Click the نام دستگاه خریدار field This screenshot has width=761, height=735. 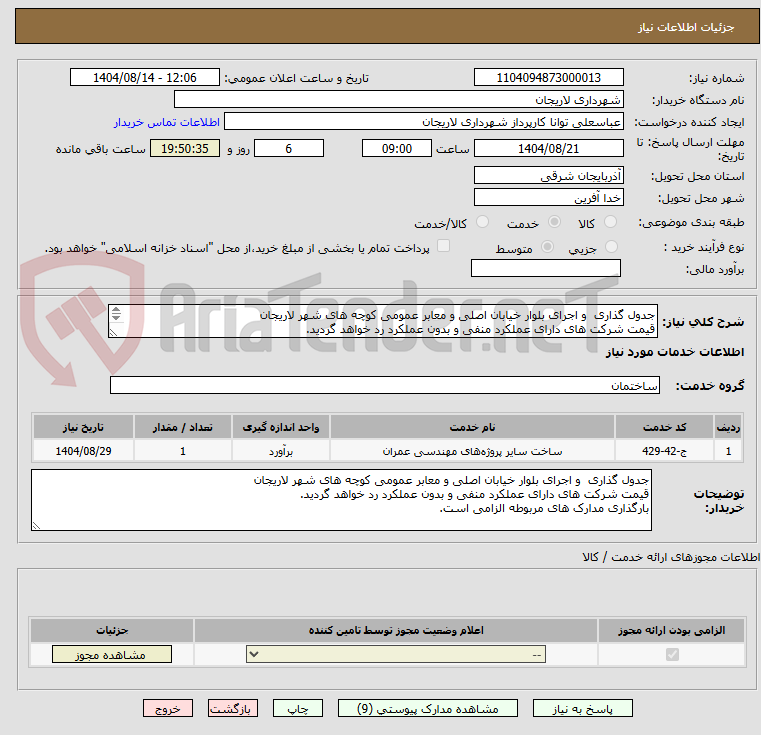pyautogui.click(x=398, y=100)
